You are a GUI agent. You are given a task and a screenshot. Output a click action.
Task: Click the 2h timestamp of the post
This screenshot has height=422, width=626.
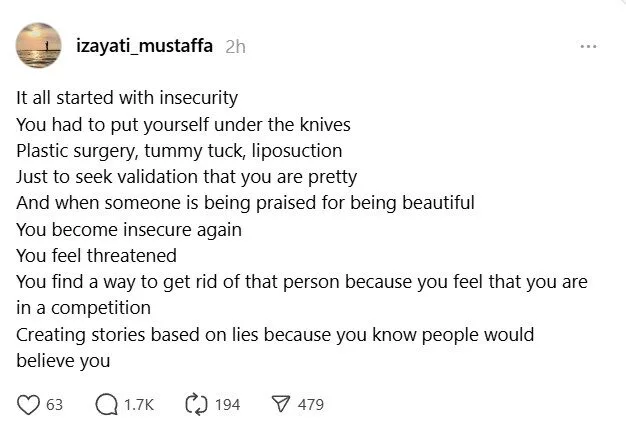point(235,47)
